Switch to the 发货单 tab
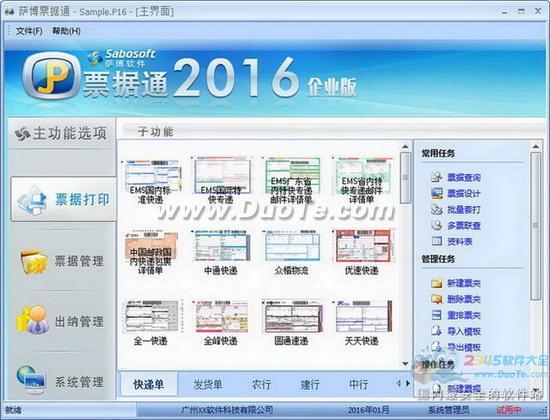This screenshot has height=420, width=550. (x=208, y=385)
